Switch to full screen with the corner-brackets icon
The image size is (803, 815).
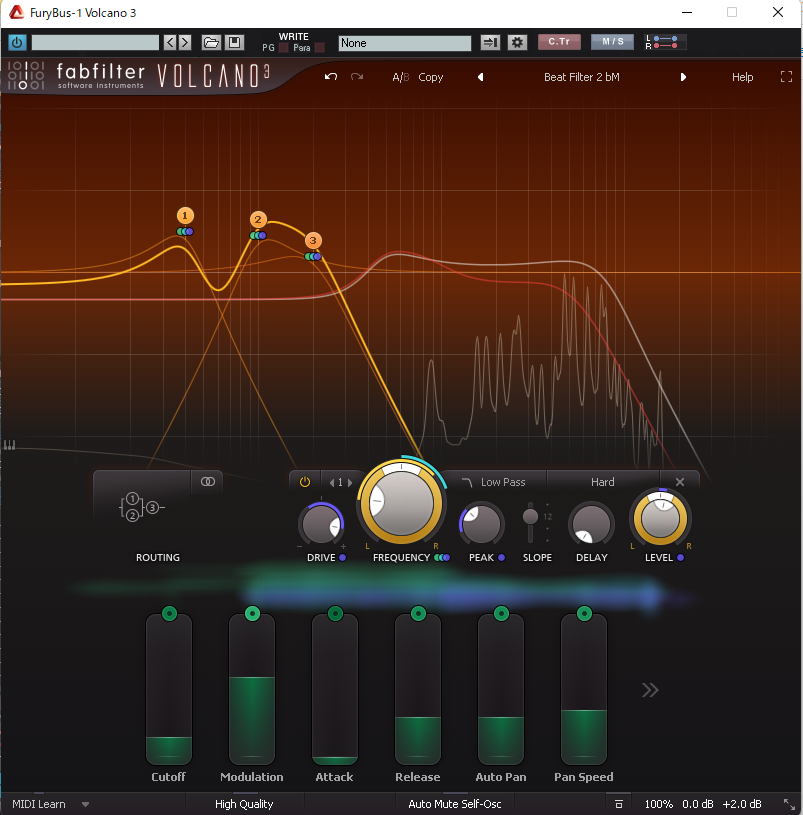[786, 77]
